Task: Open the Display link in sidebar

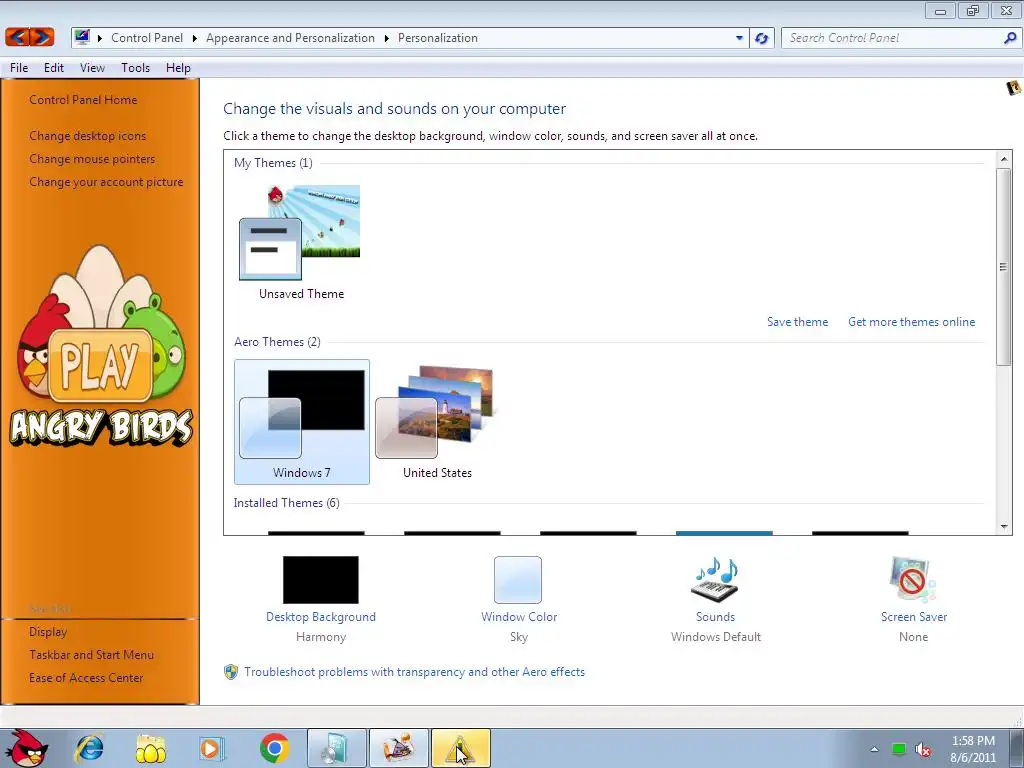Action: [x=48, y=632]
